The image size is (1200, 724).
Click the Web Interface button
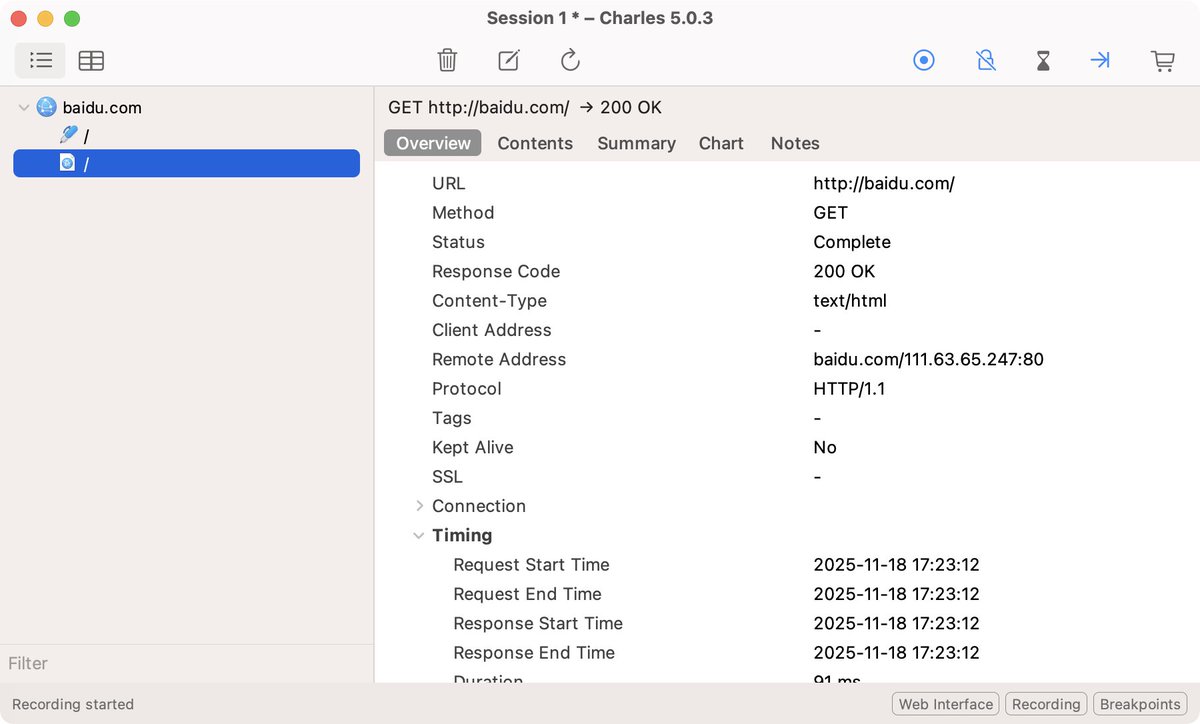click(946, 704)
